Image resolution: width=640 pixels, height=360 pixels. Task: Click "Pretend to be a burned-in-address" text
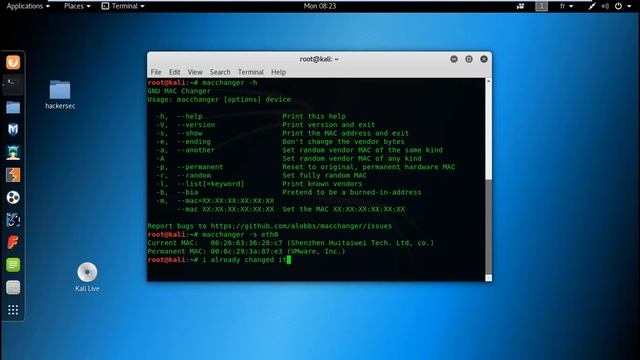click(352, 192)
